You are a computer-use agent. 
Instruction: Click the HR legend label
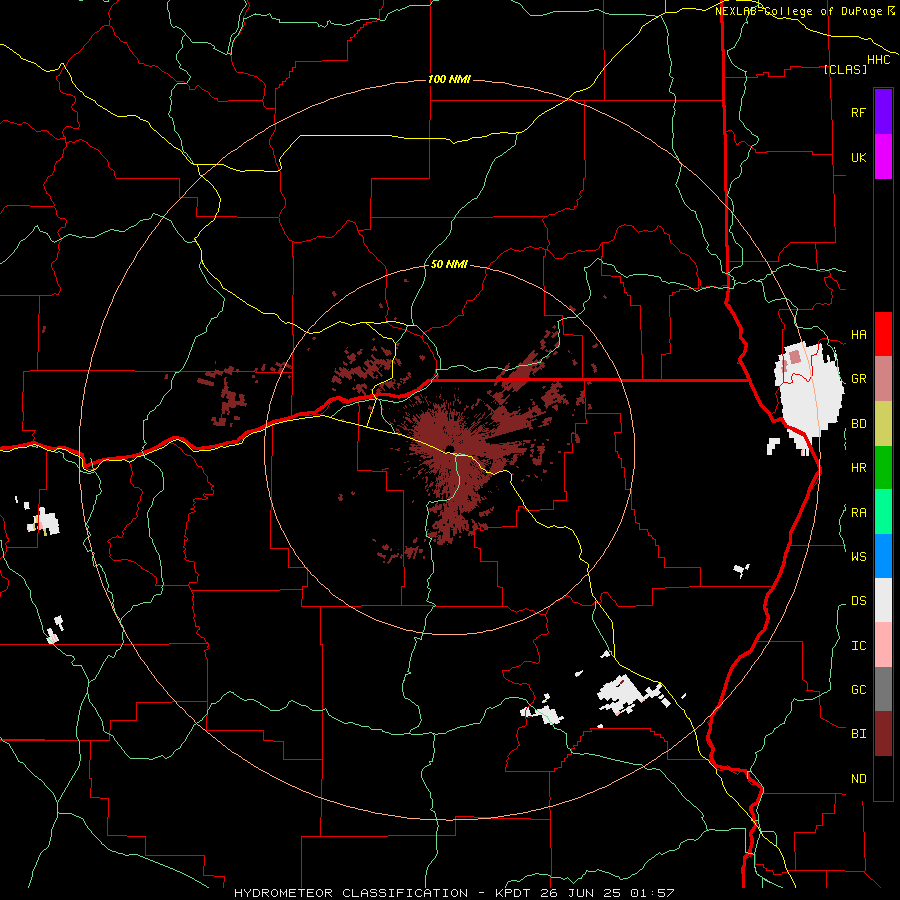click(x=858, y=468)
